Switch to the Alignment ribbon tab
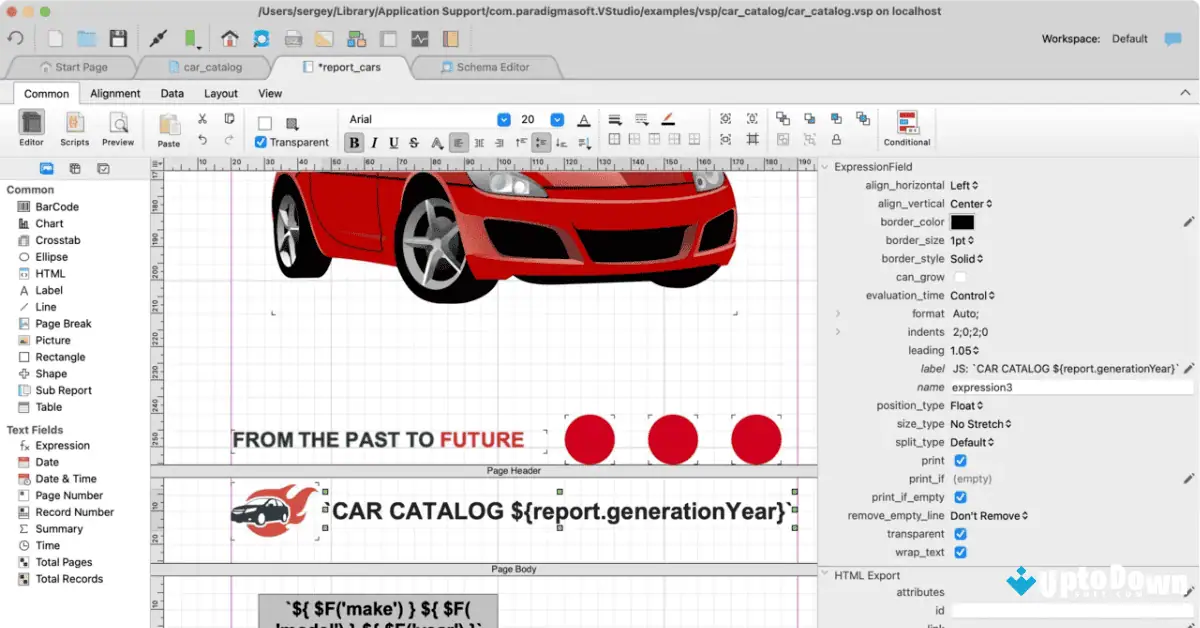 point(115,93)
